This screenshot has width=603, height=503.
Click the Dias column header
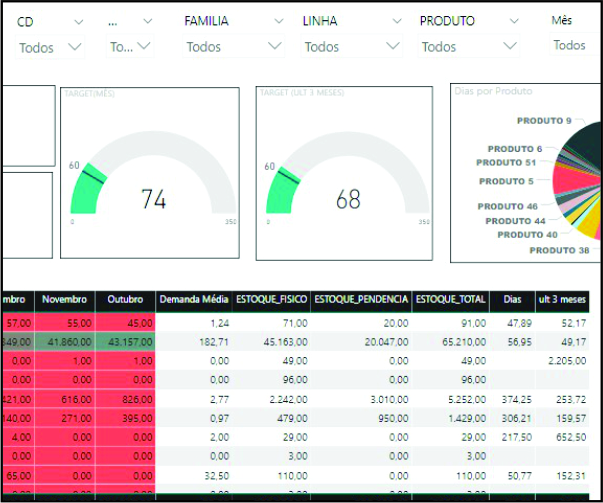512,299
